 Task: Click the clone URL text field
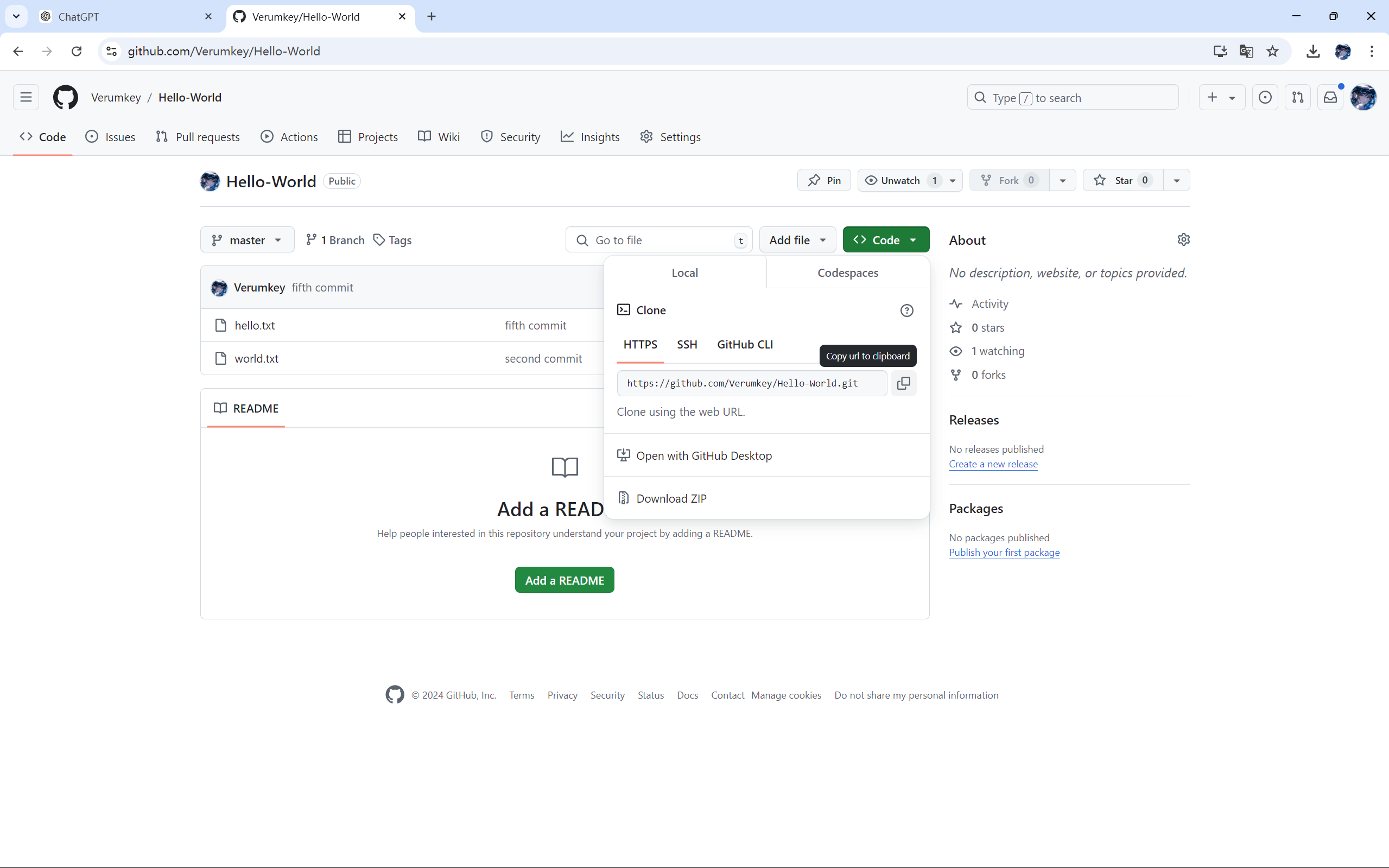click(751, 383)
